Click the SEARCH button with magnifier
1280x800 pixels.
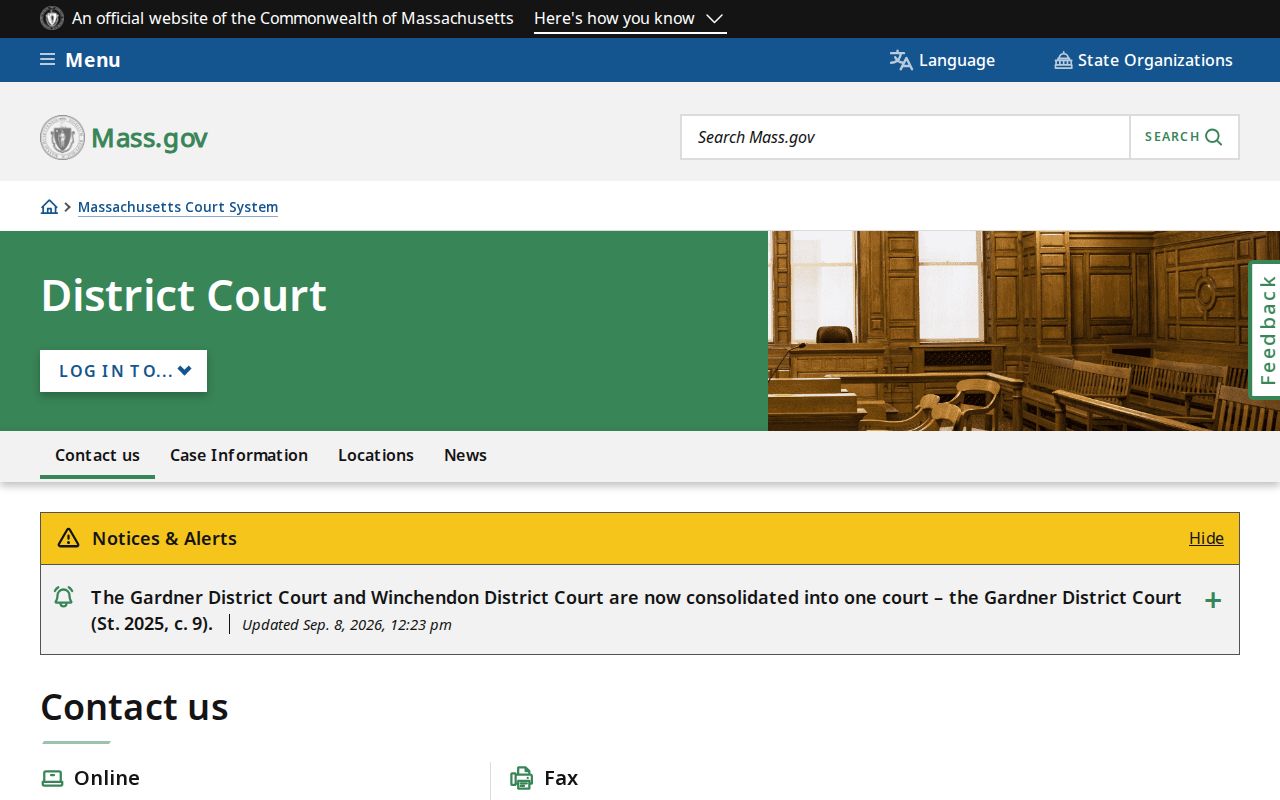pyautogui.click(x=1184, y=137)
